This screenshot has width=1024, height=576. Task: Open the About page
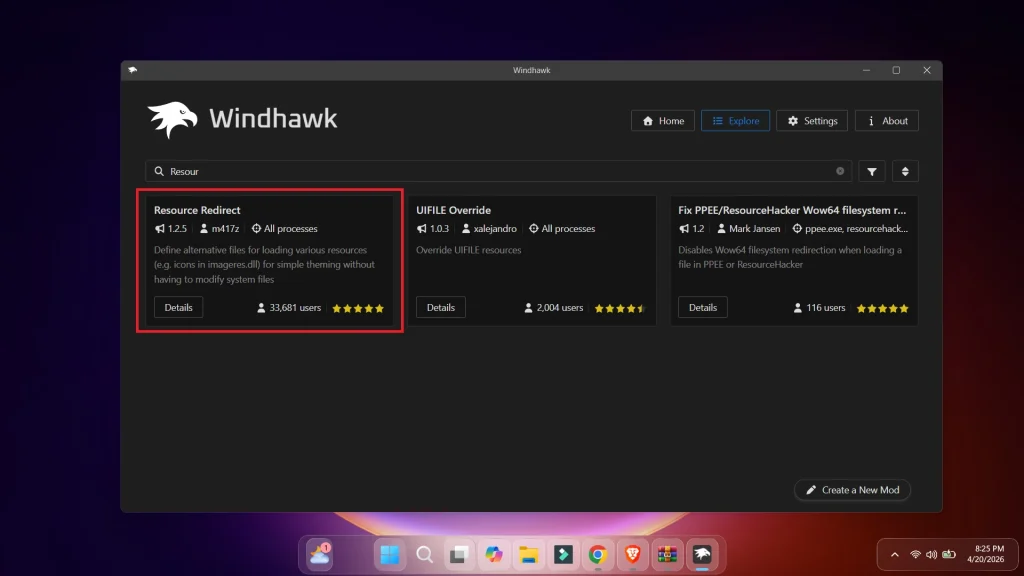pos(886,120)
